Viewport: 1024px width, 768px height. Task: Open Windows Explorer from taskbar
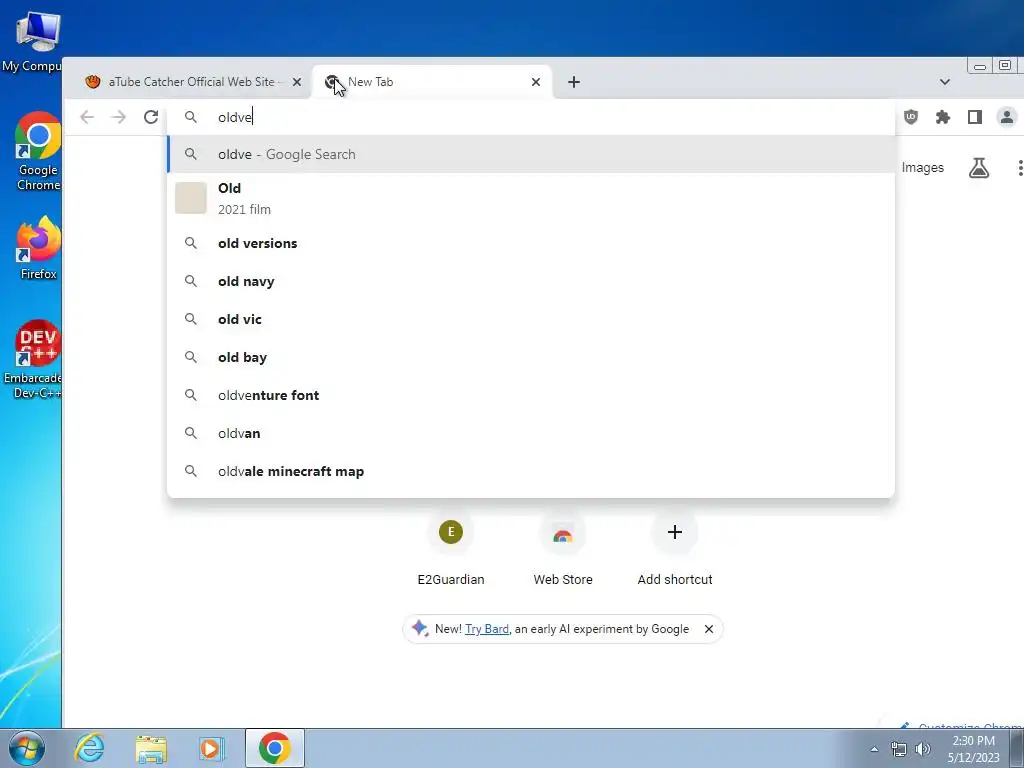151,748
